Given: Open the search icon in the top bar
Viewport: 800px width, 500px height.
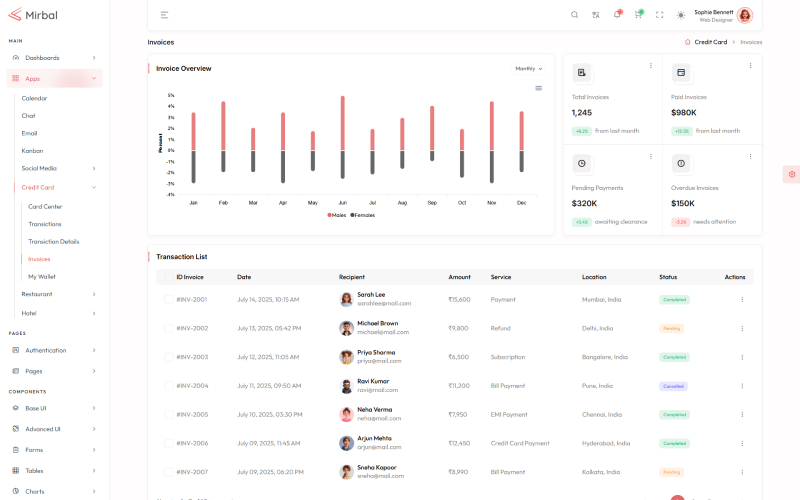Looking at the screenshot, I should 574,15.
